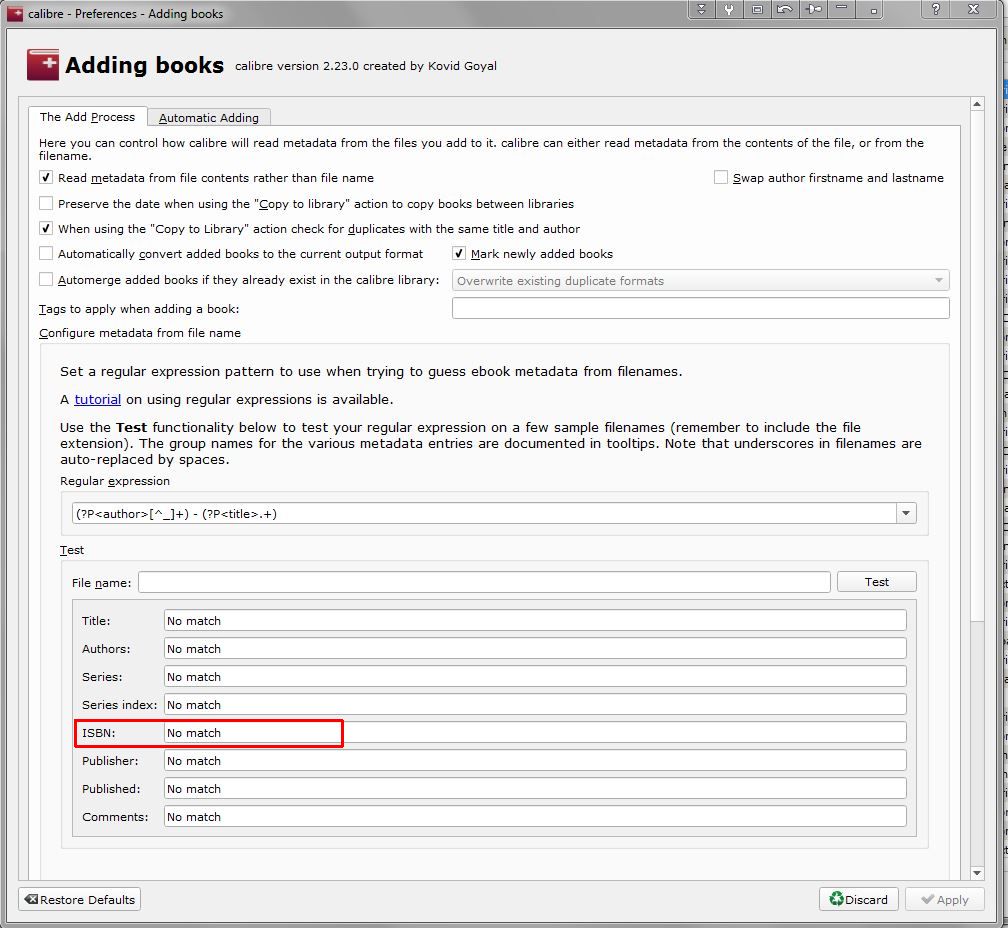Screen dimensions: 1008x928
Task: Open the regular expressions tutorial link
Action: (98, 399)
